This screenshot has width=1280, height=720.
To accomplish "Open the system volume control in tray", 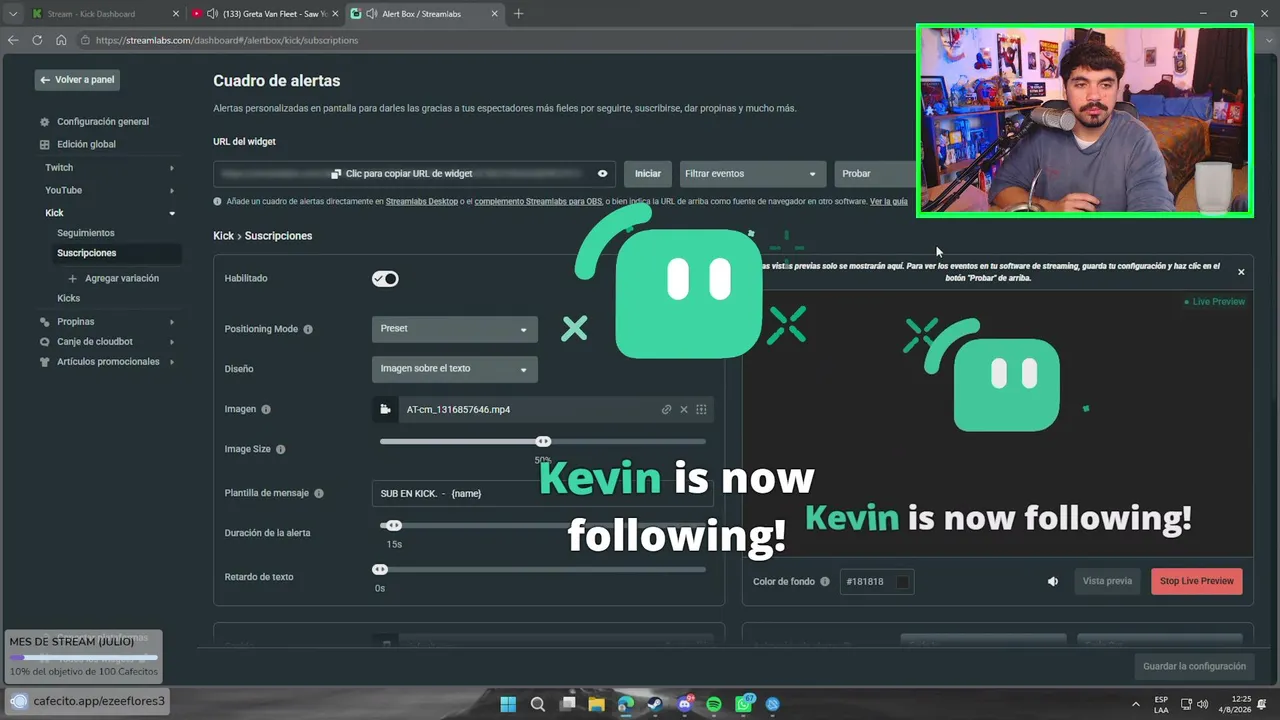I will (1202, 704).
